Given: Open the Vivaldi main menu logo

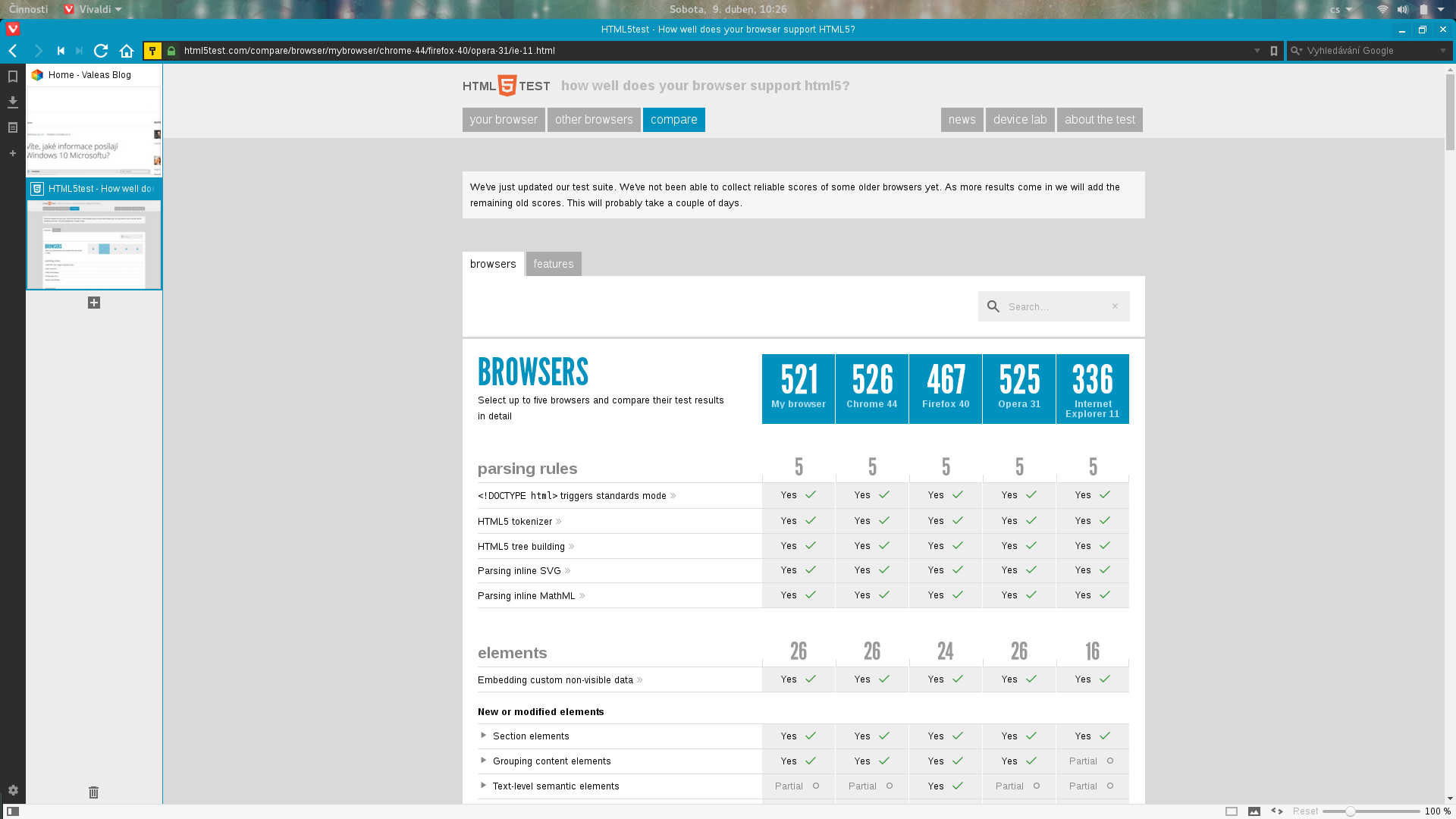Looking at the screenshot, I should click(x=13, y=30).
